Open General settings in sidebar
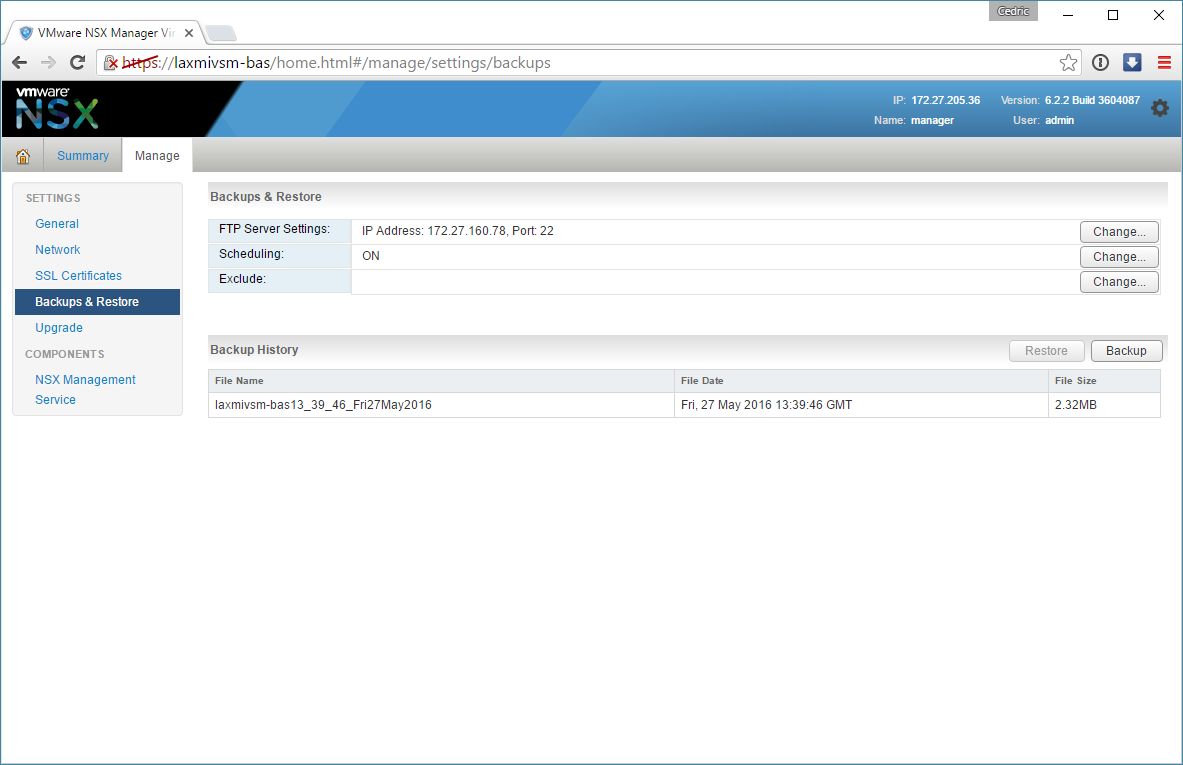The image size is (1183, 765). [57, 224]
